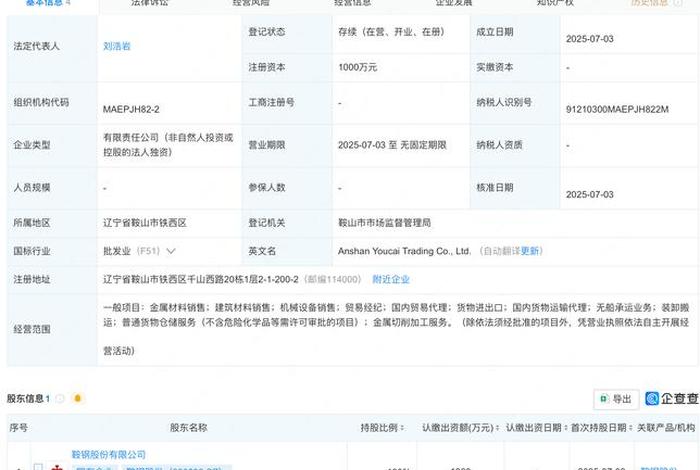The width and height of the screenshot is (700, 470).
Task: Click the 序号 column header
Action: tap(18, 428)
